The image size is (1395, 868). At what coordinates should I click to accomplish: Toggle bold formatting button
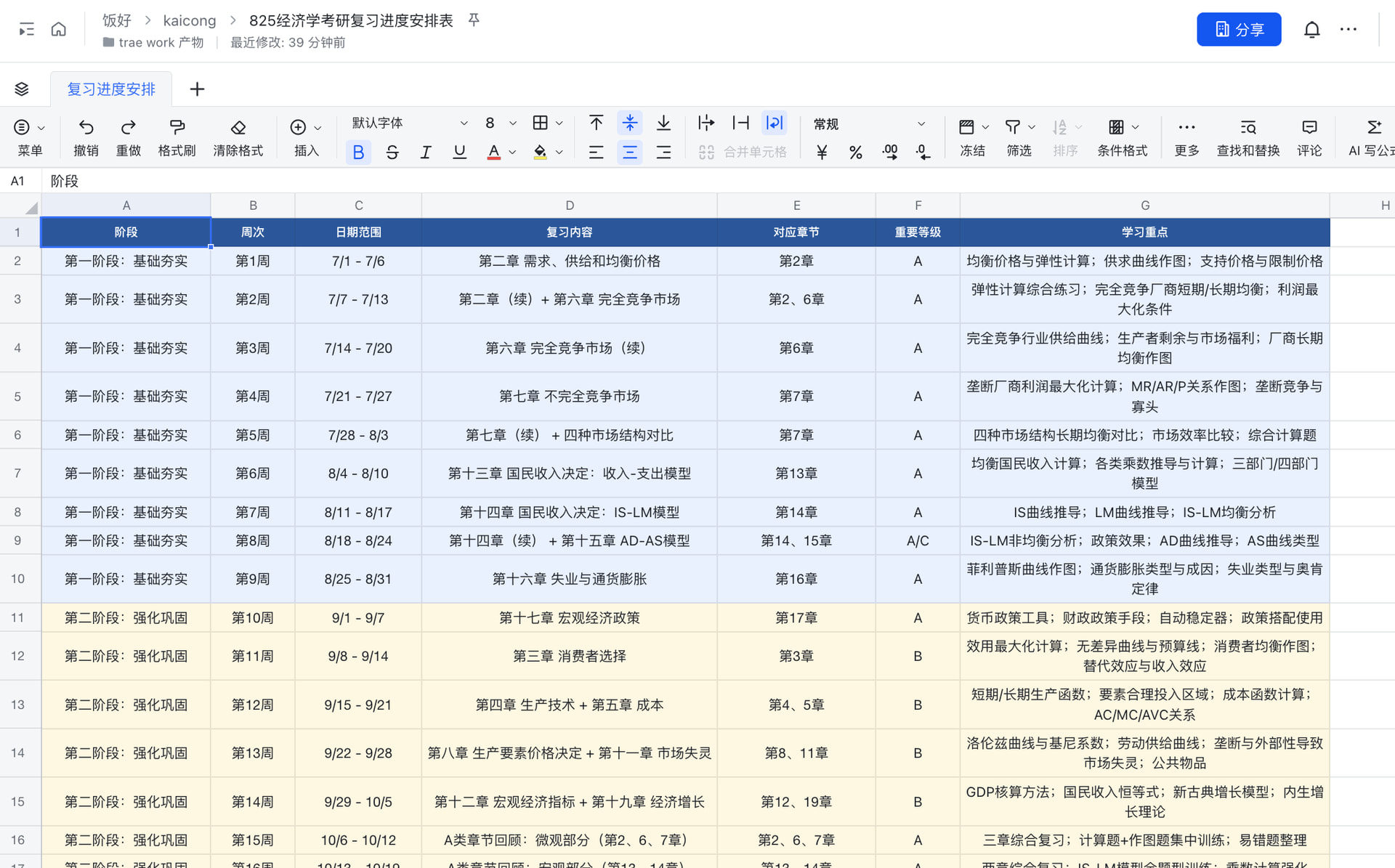coord(358,152)
